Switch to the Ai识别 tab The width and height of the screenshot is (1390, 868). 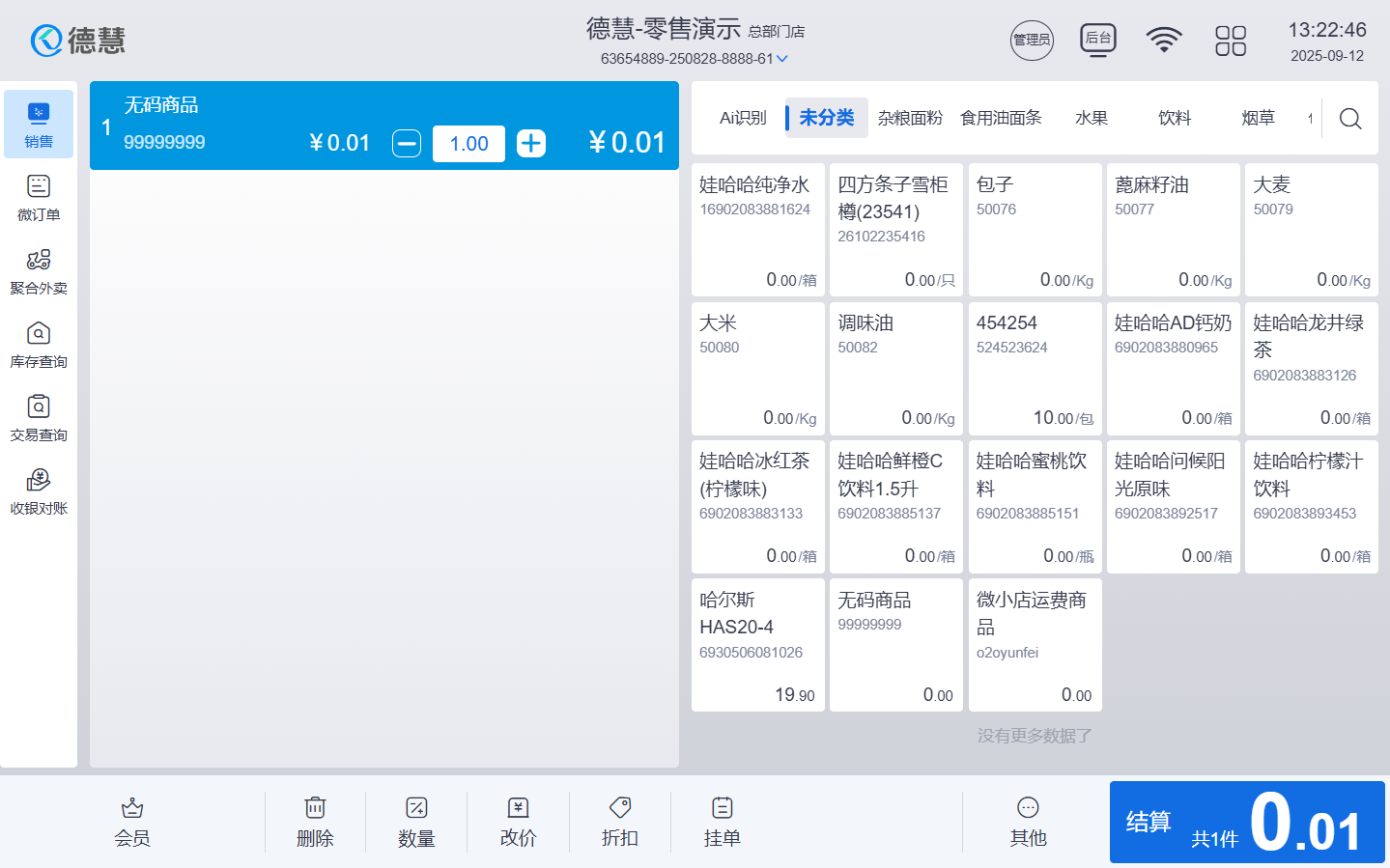(x=743, y=118)
